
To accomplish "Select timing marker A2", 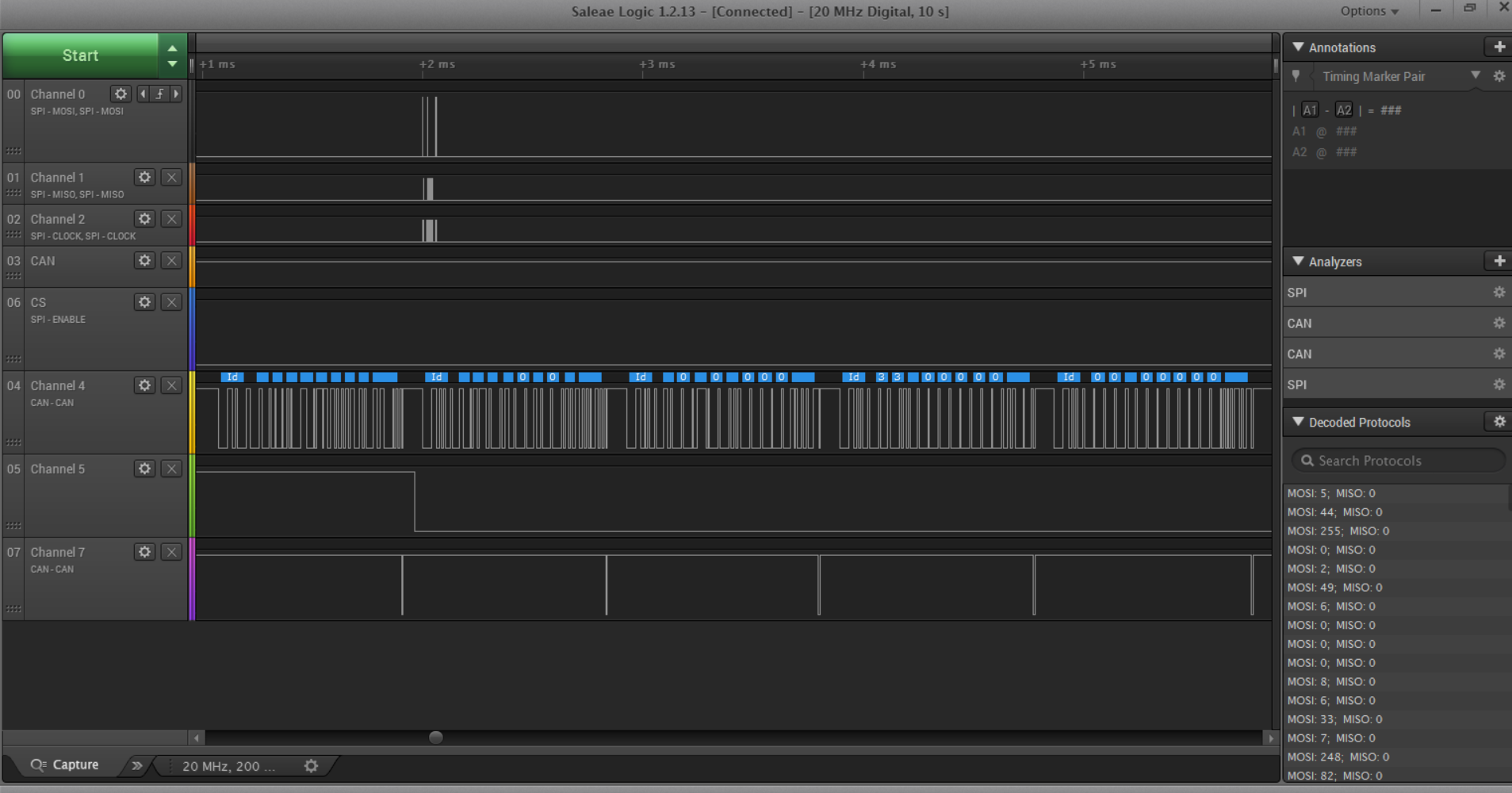I will (1343, 110).
